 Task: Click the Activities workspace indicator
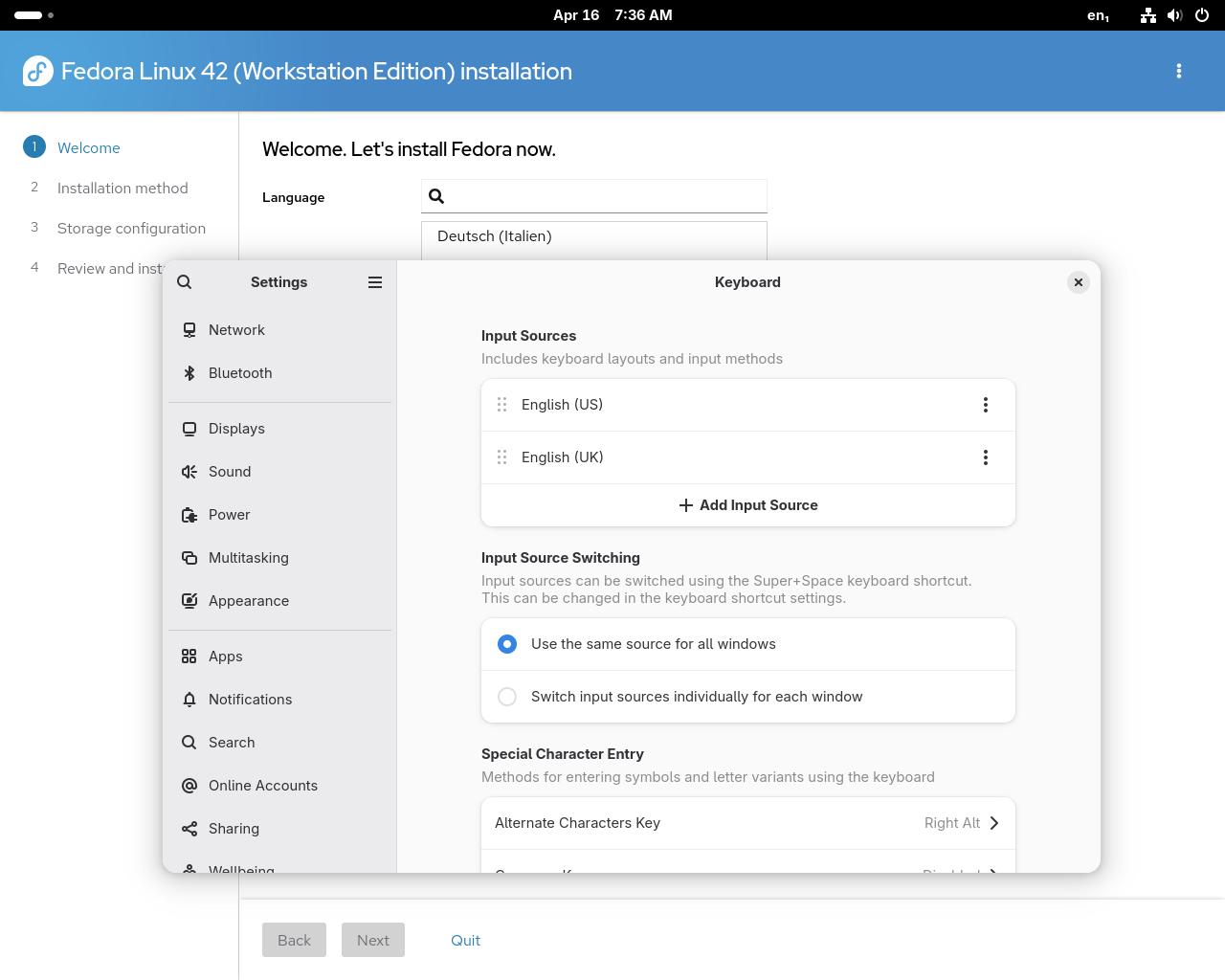coord(33,15)
